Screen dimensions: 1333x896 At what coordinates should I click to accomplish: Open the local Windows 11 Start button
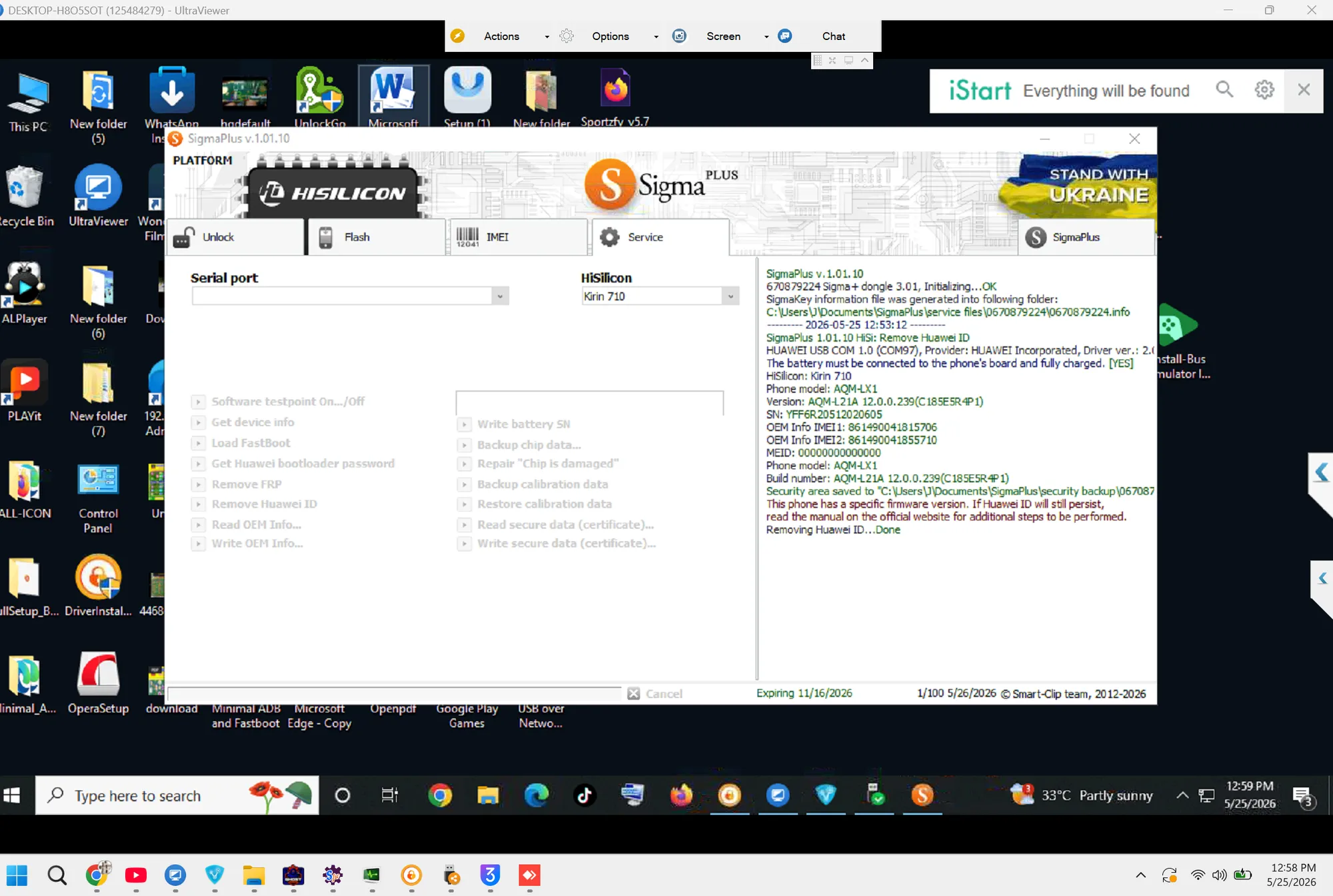(17, 875)
